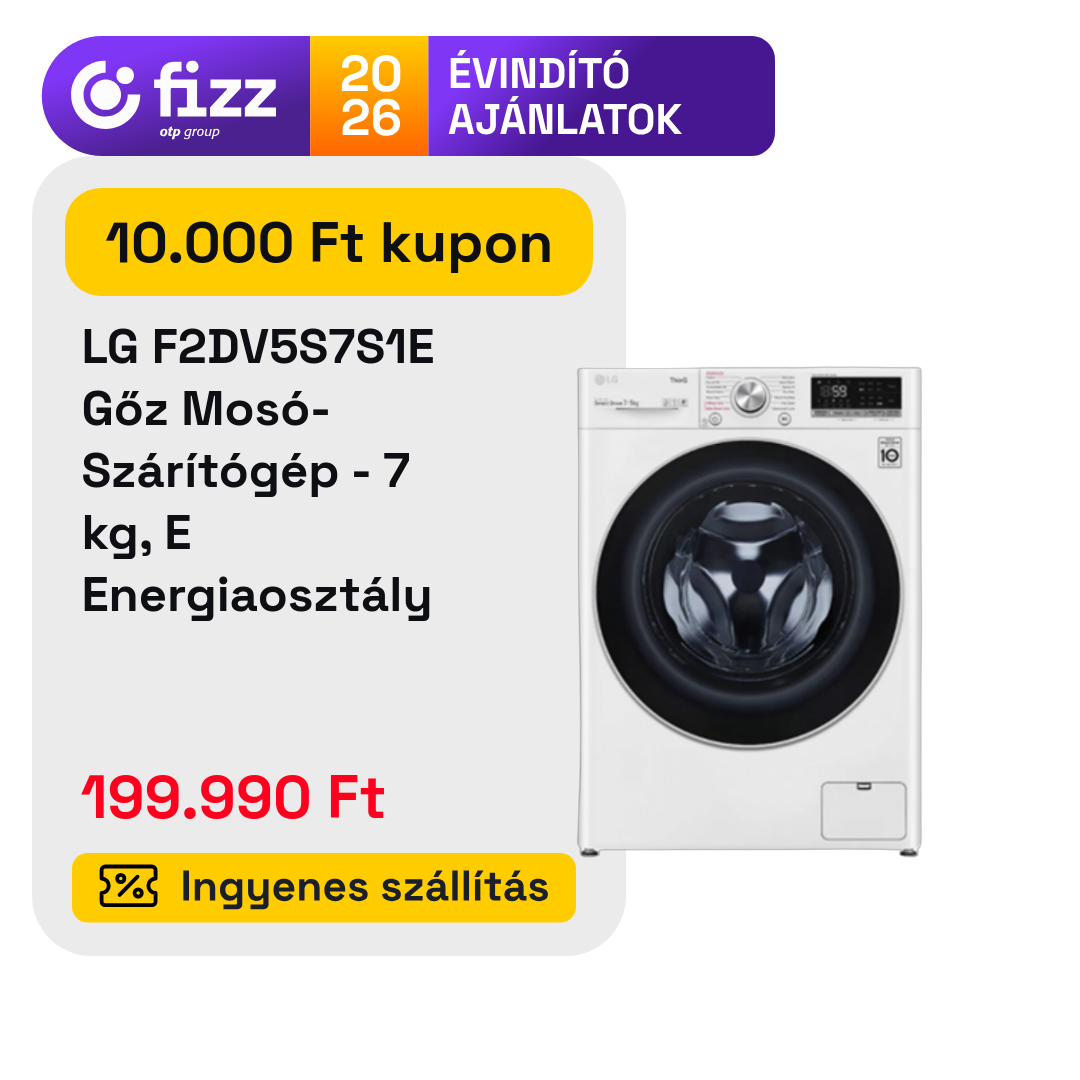Click the washing machine drum door

click(x=748, y=594)
